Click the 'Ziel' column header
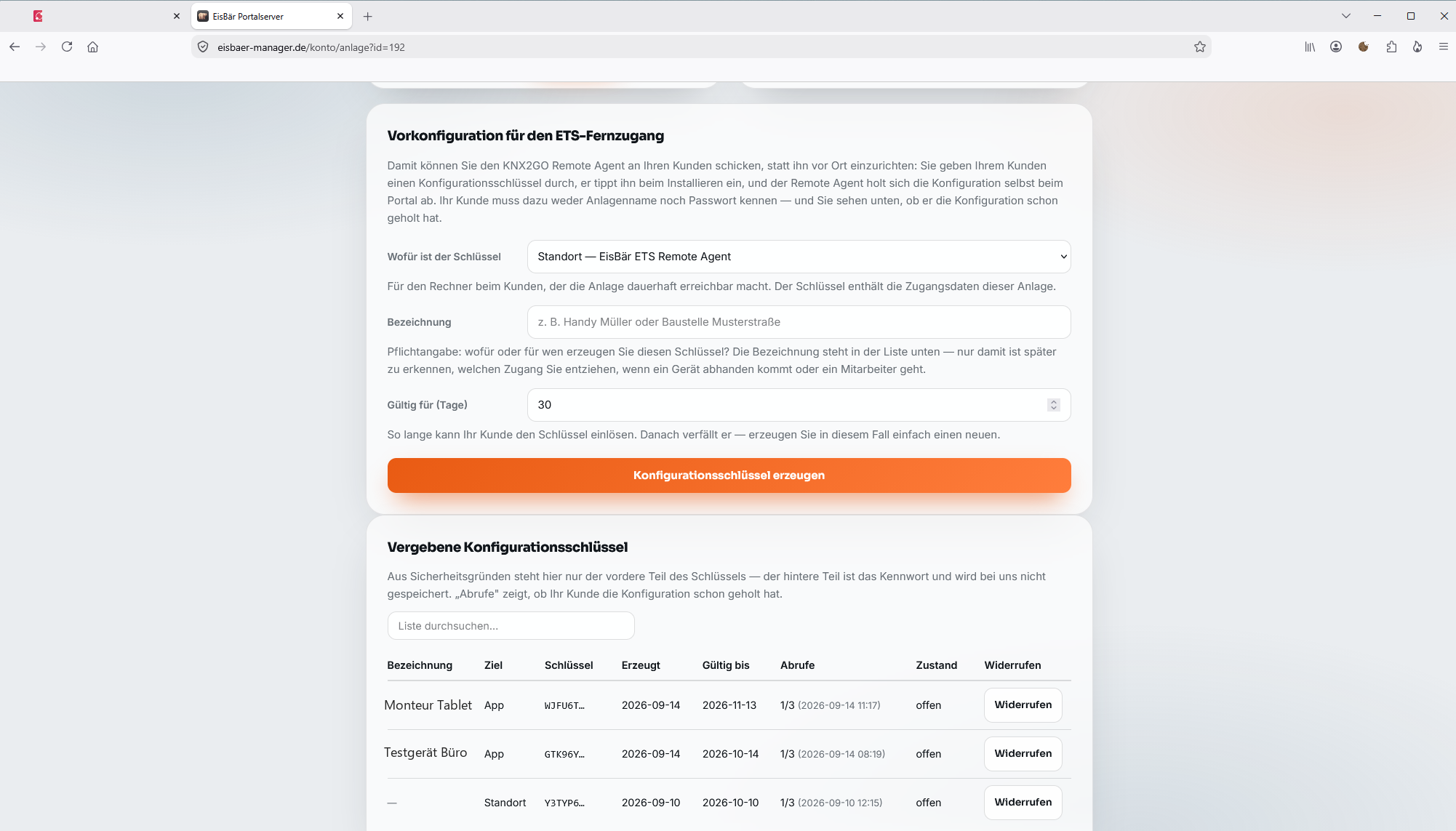 pos(493,665)
